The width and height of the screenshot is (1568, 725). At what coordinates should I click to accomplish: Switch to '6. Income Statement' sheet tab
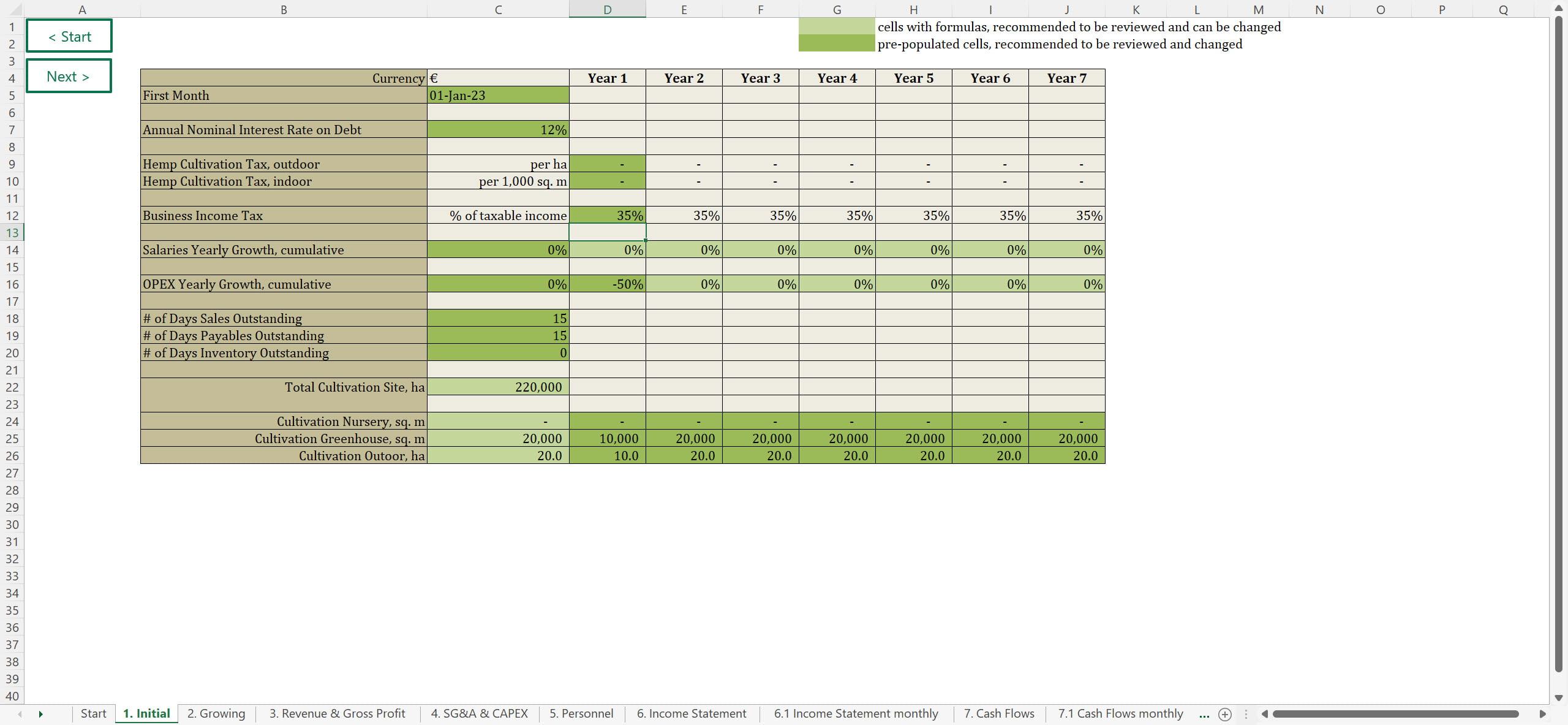(x=691, y=713)
